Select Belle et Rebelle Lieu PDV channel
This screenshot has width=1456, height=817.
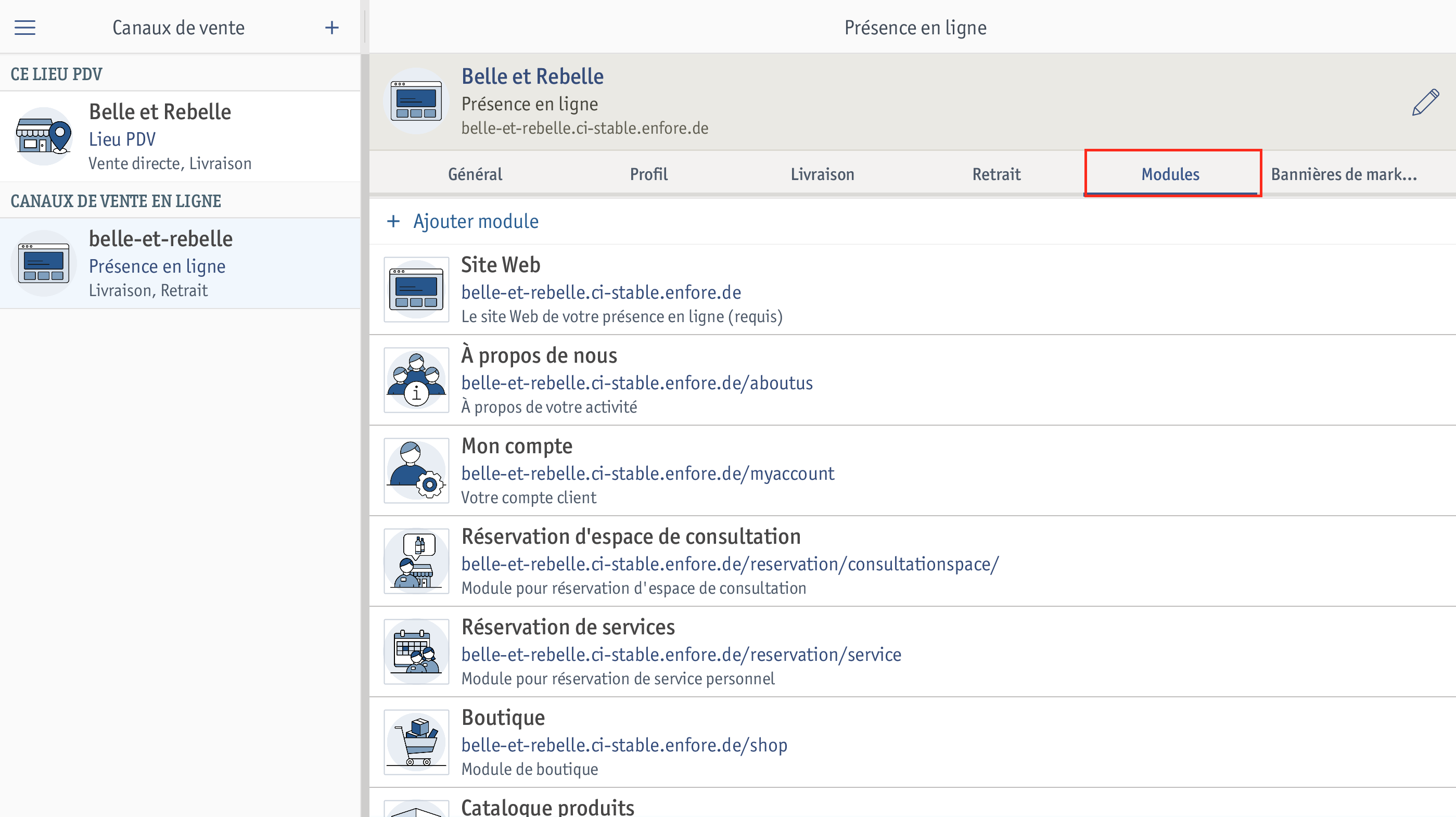[x=180, y=136]
